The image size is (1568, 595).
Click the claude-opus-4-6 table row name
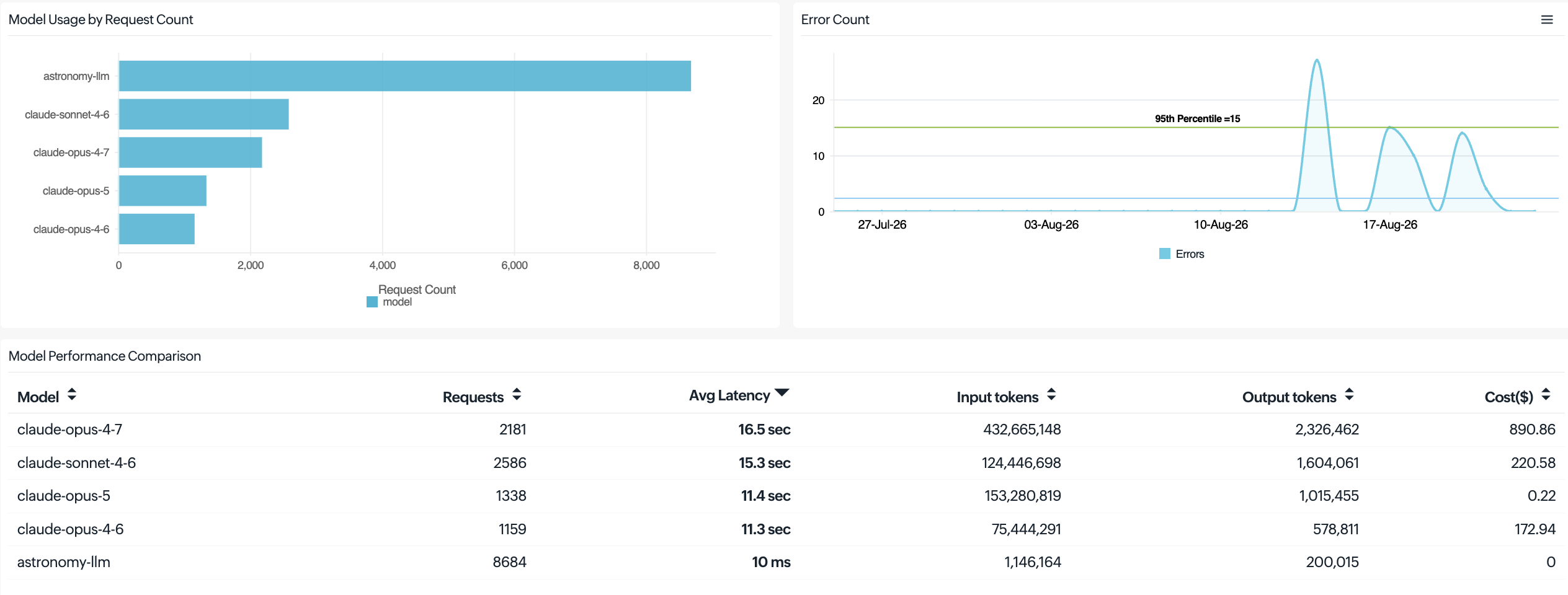click(70, 529)
